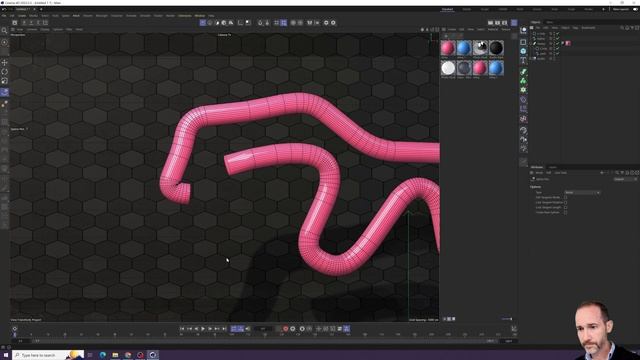Select the chrome reflective material thumbnail
The image size is (640, 360).
pyautogui.click(x=480, y=48)
